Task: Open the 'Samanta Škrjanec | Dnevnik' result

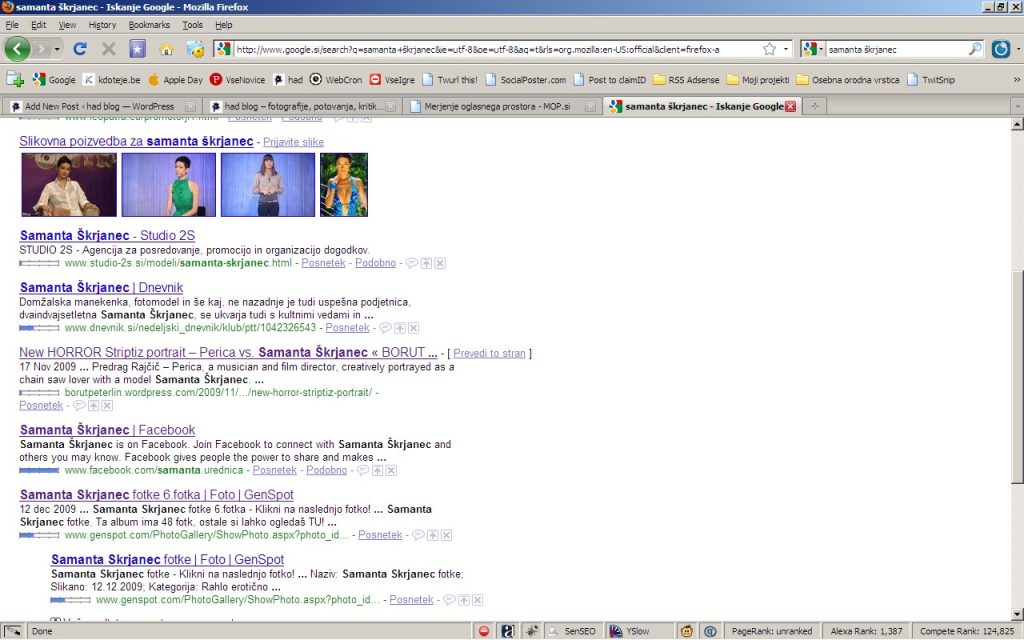Action: 101,287
